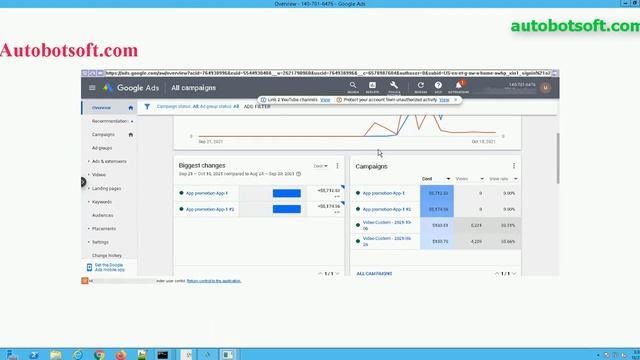Open Audiences in the sidebar

click(102, 216)
